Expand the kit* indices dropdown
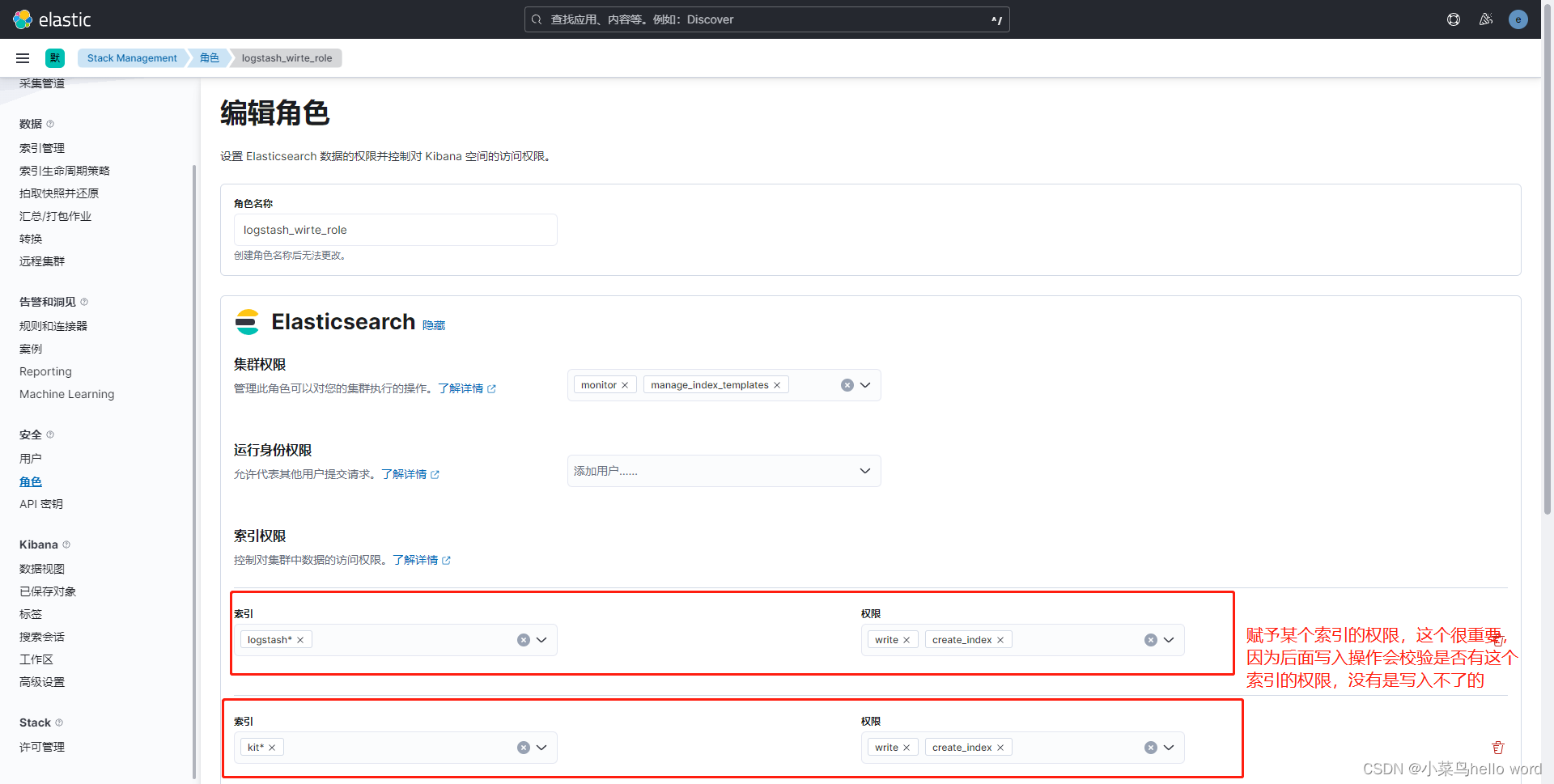Image resolution: width=1554 pixels, height=784 pixels. point(541,748)
